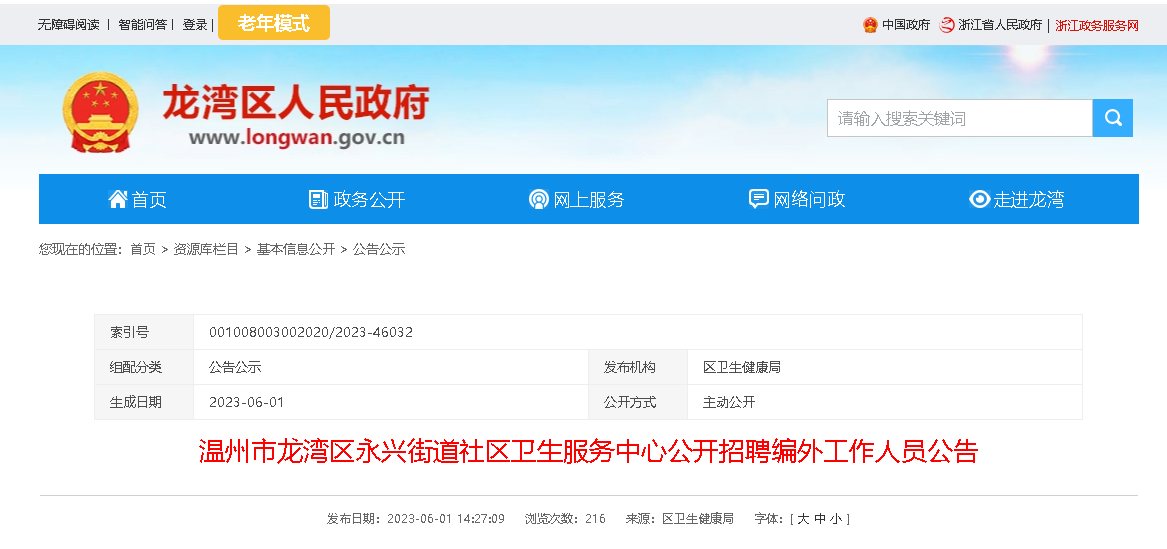Click the search magnifier button

click(x=1113, y=118)
